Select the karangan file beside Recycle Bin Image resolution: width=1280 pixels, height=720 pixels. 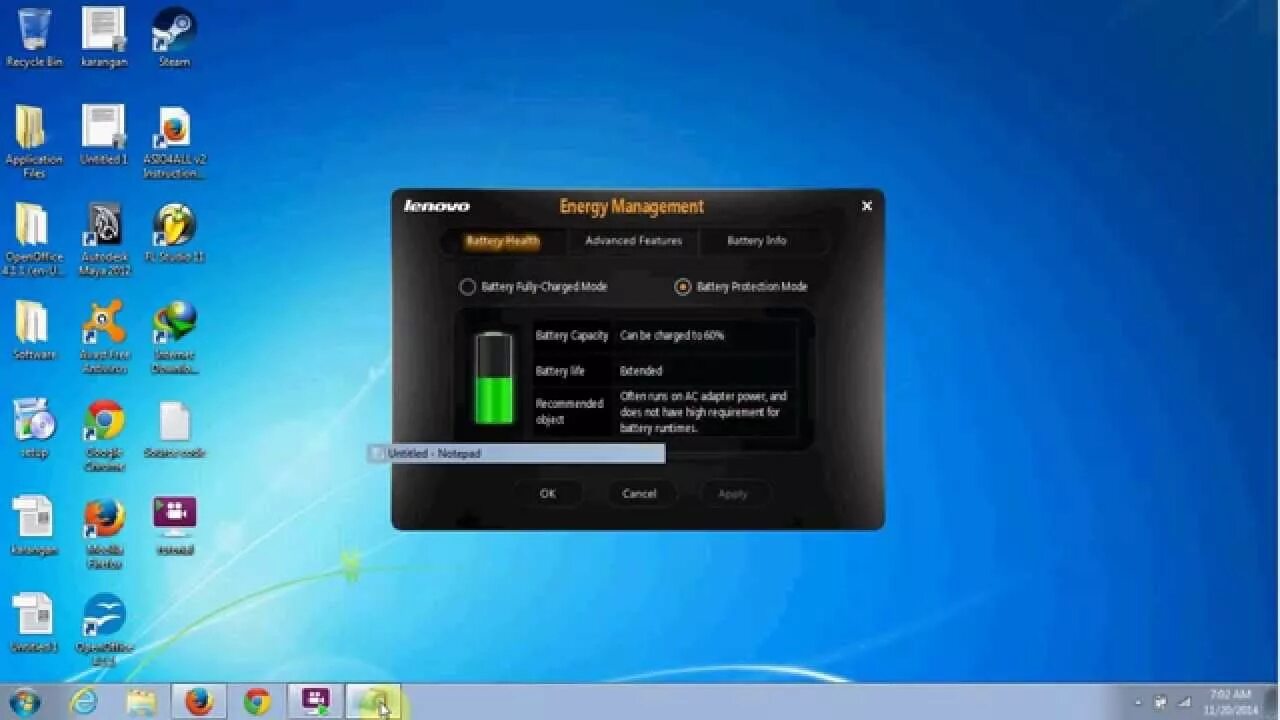point(104,37)
